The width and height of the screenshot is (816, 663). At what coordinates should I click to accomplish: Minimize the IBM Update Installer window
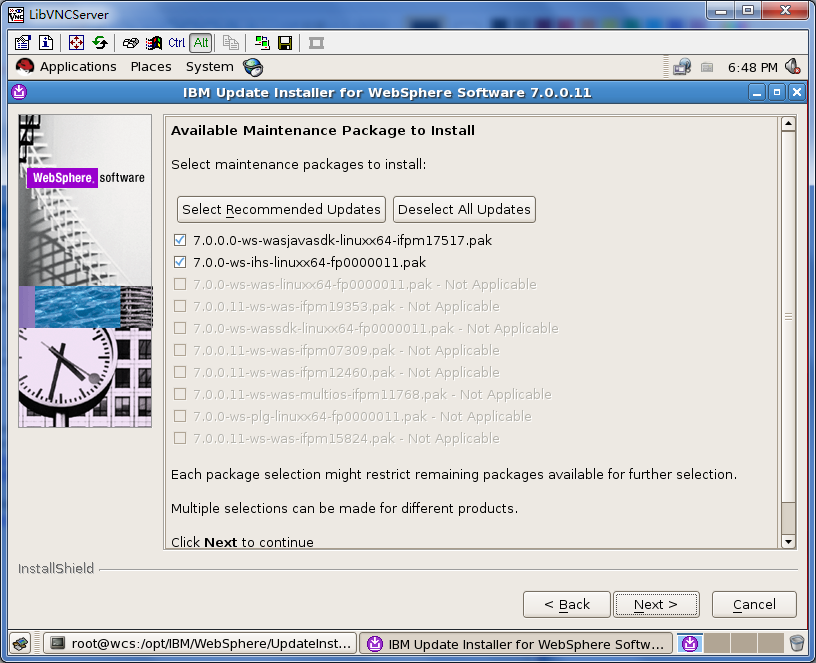point(757,93)
